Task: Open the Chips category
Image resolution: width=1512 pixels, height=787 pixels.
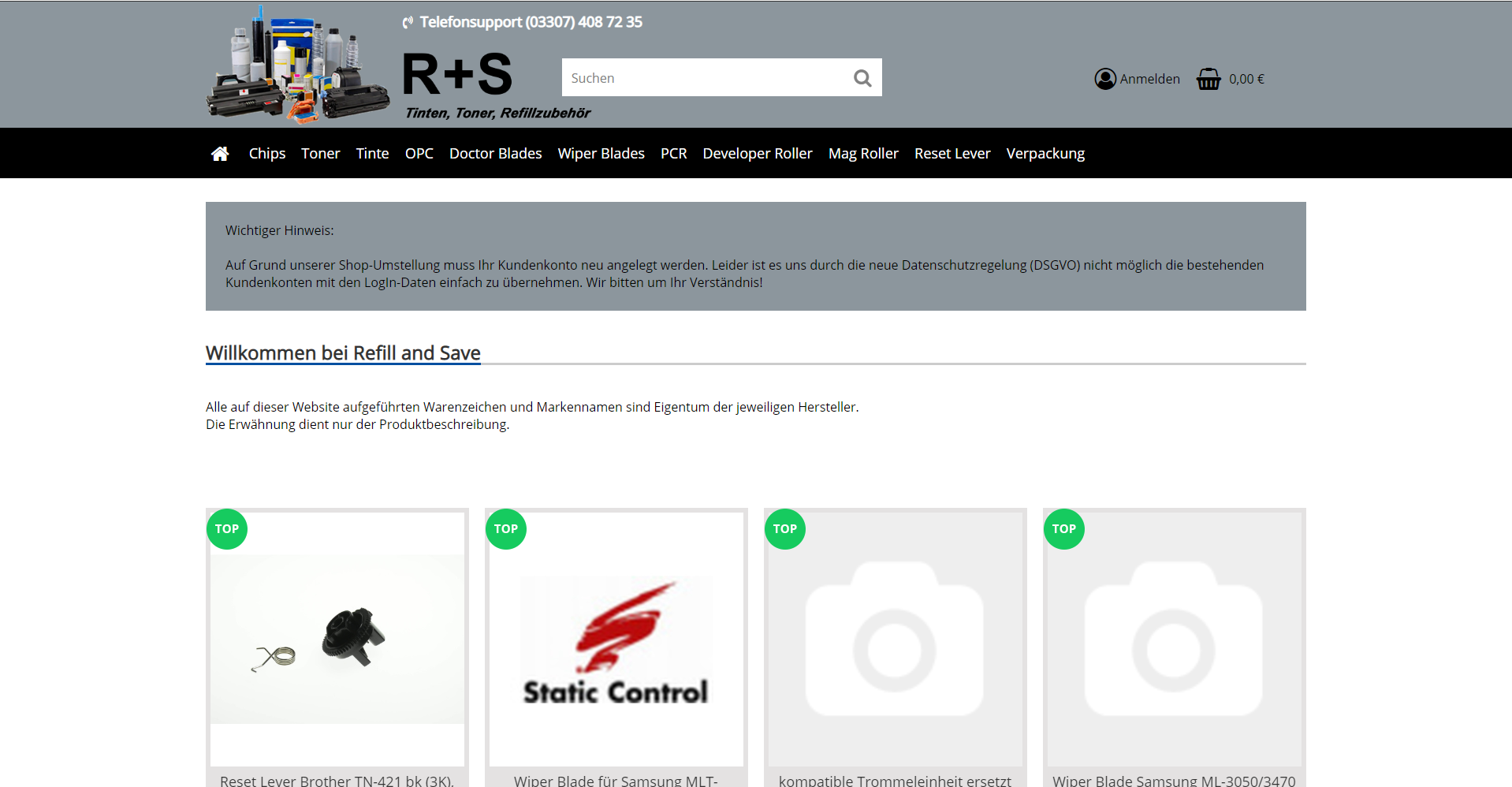Action: [x=266, y=154]
